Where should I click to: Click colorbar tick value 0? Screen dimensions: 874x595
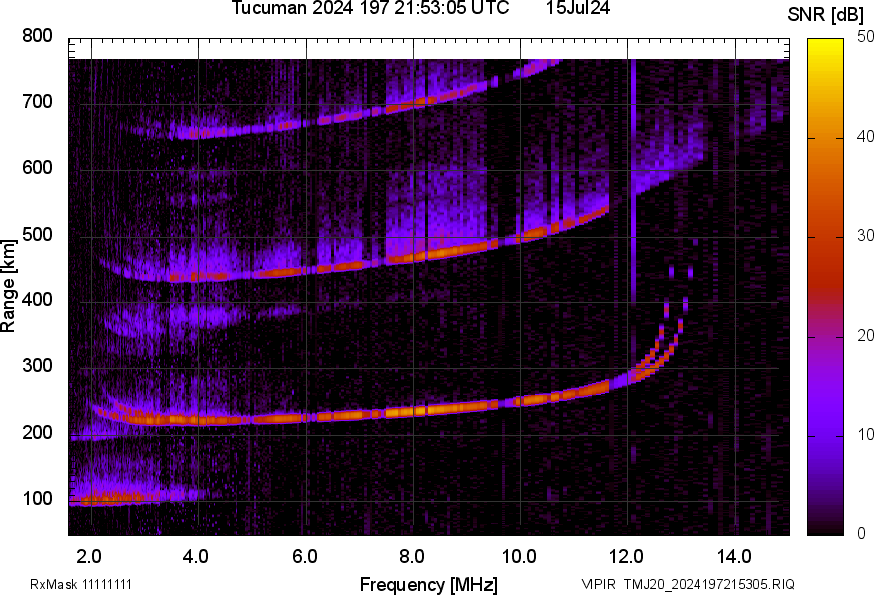pos(861,534)
